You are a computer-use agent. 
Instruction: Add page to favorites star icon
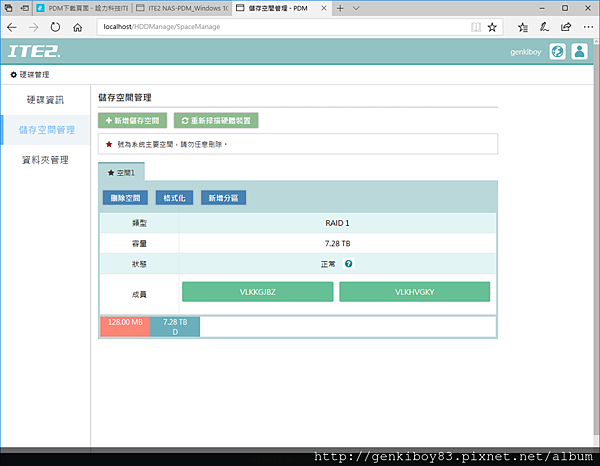492,27
